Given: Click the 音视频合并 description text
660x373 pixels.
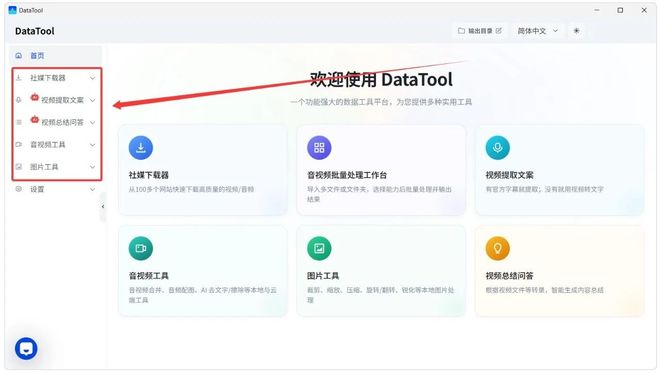Looking at the screenshot, I should pyautogui.click(x=202, y=295).
